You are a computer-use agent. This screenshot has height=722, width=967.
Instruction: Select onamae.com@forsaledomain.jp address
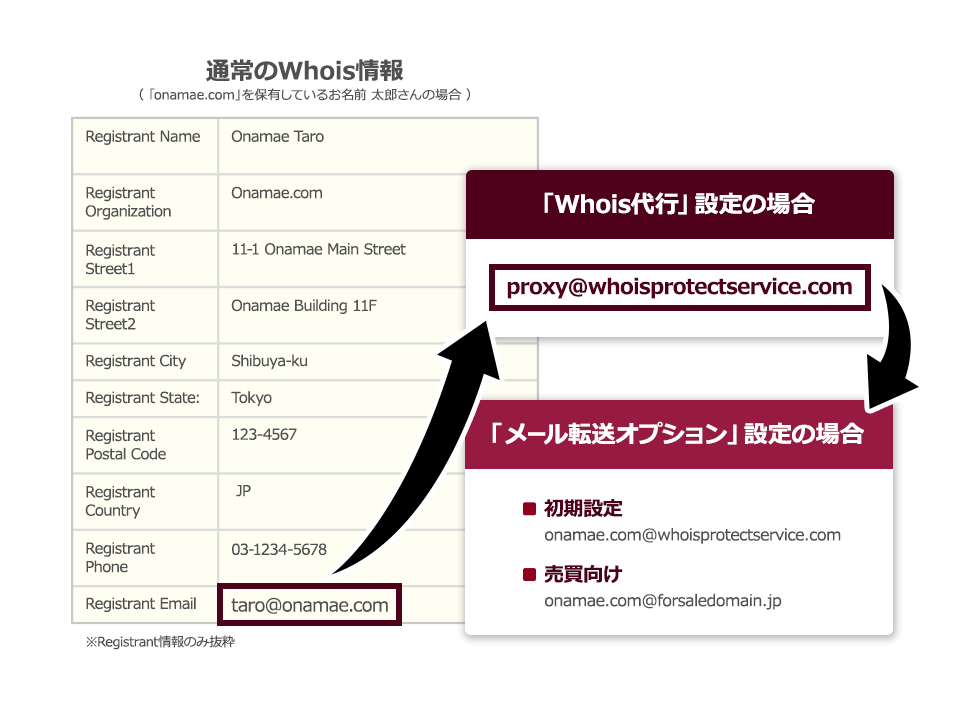tap(663, 601)
